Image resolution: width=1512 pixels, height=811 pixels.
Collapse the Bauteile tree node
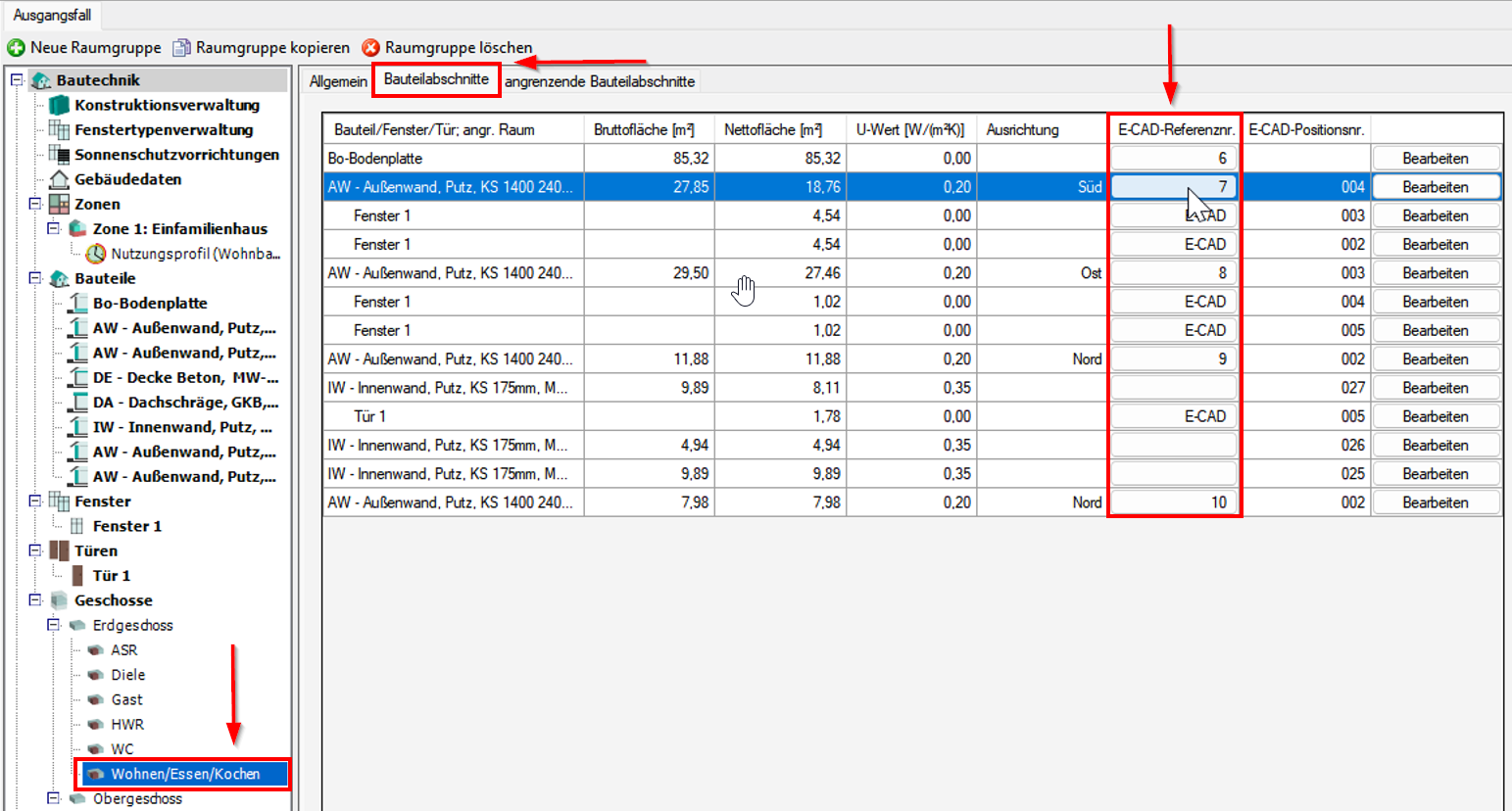pyautogui.click(x=35, y=278)
